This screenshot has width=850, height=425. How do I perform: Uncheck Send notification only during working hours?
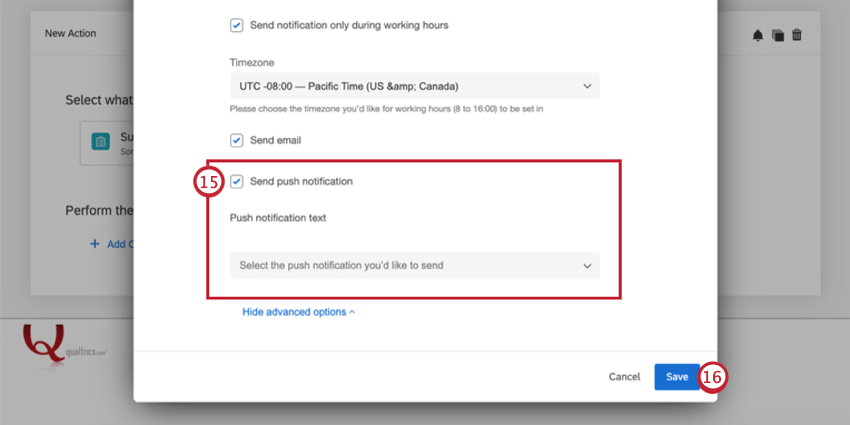coord(236,25)
